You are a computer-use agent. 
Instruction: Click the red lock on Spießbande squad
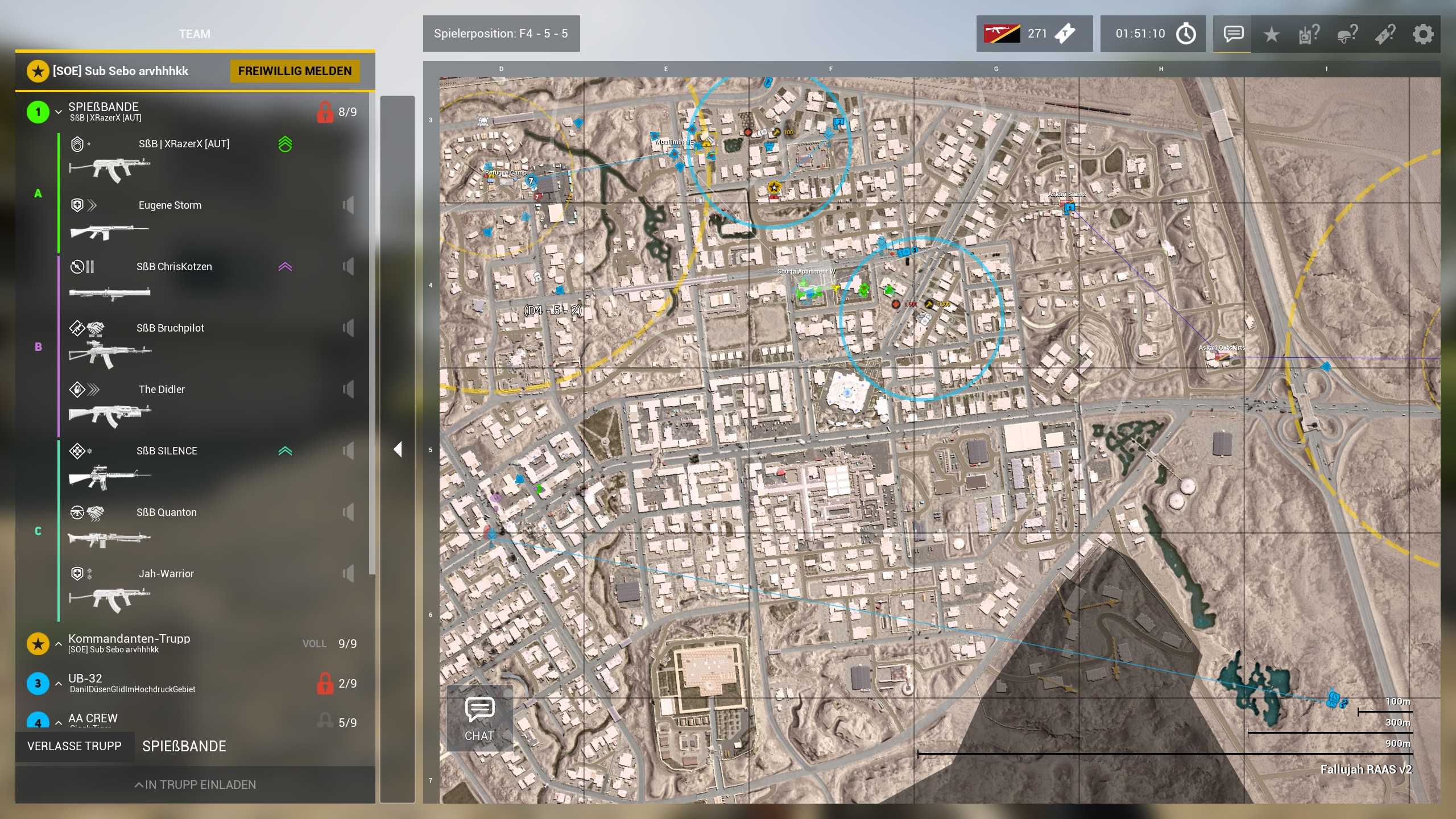click(325, 112)
